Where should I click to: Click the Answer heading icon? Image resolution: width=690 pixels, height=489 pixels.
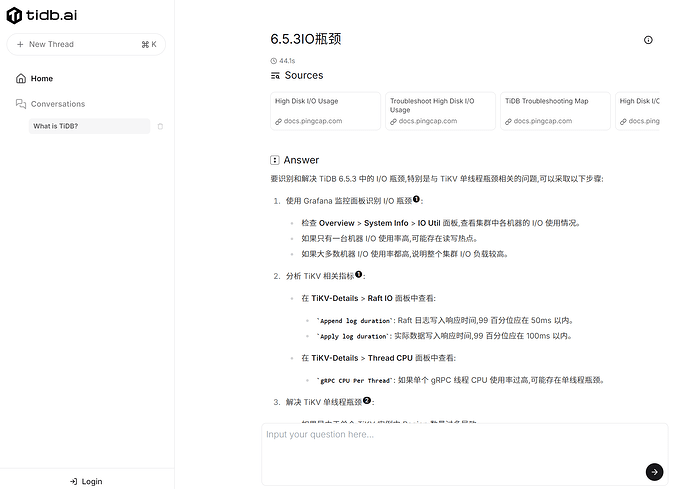tap(275, 160)
